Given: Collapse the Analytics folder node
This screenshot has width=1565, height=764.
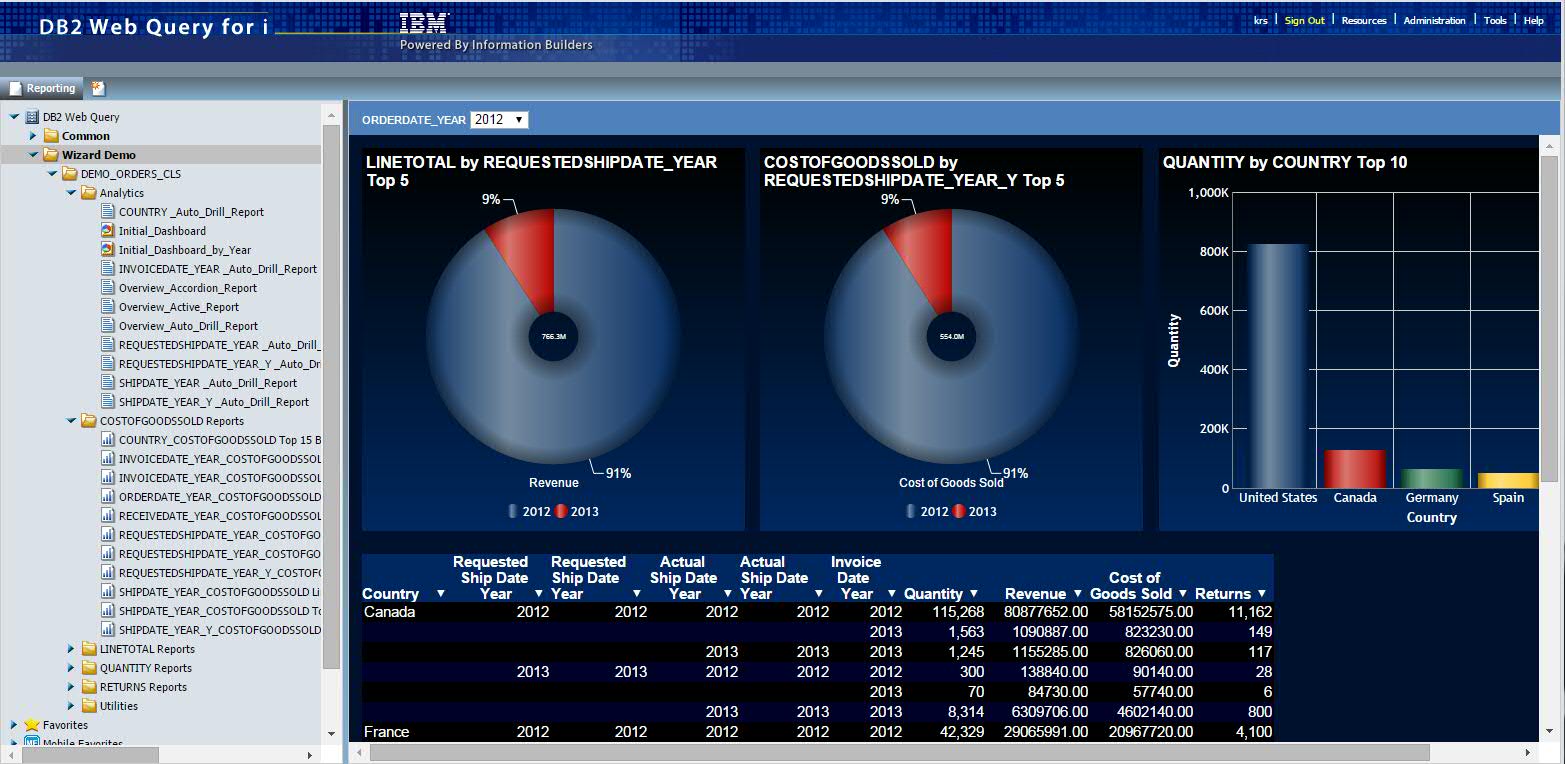Looking at the screenshot, I should point(71,193).
